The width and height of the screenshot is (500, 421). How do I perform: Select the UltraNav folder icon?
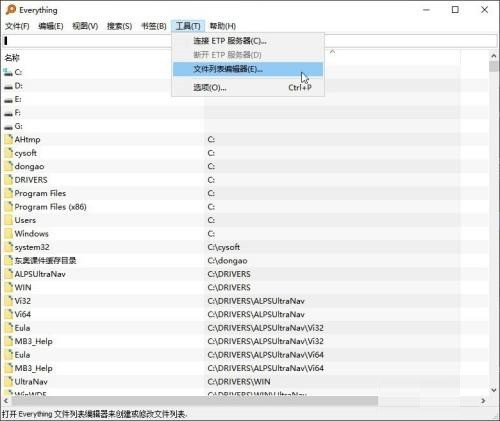pyautogui.click(x=8, y=381)
